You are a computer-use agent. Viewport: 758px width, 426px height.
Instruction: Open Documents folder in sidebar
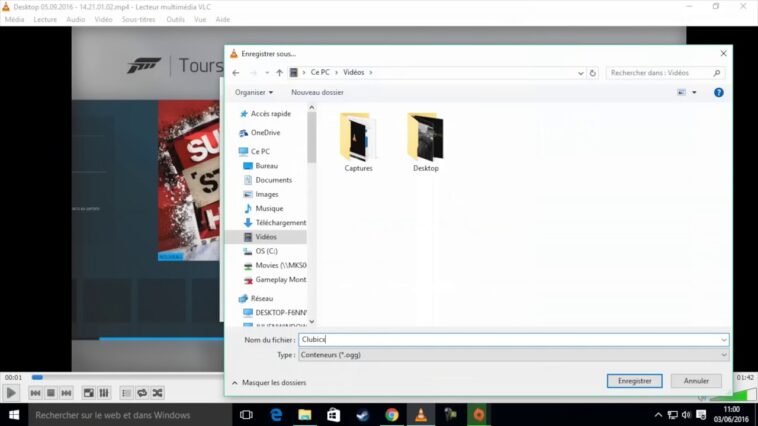[x=268, y=180]
